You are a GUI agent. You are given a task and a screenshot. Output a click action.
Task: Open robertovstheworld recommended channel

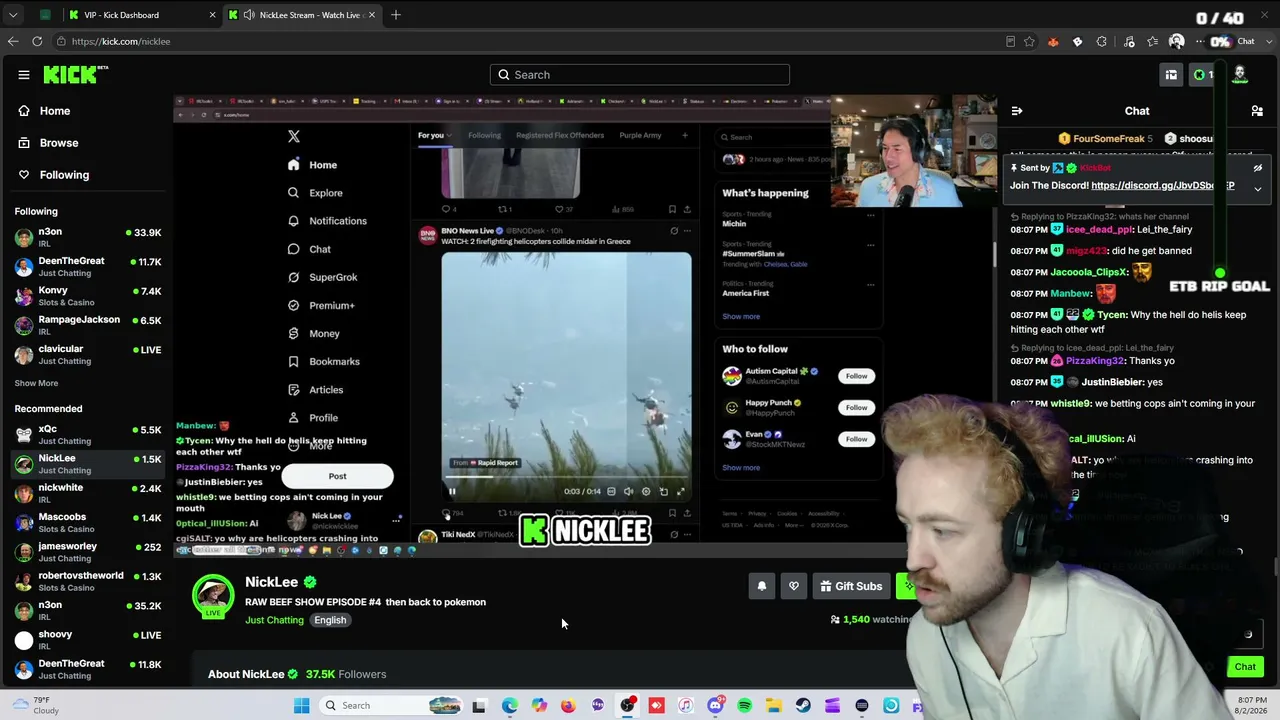click(x=88, y=582)
